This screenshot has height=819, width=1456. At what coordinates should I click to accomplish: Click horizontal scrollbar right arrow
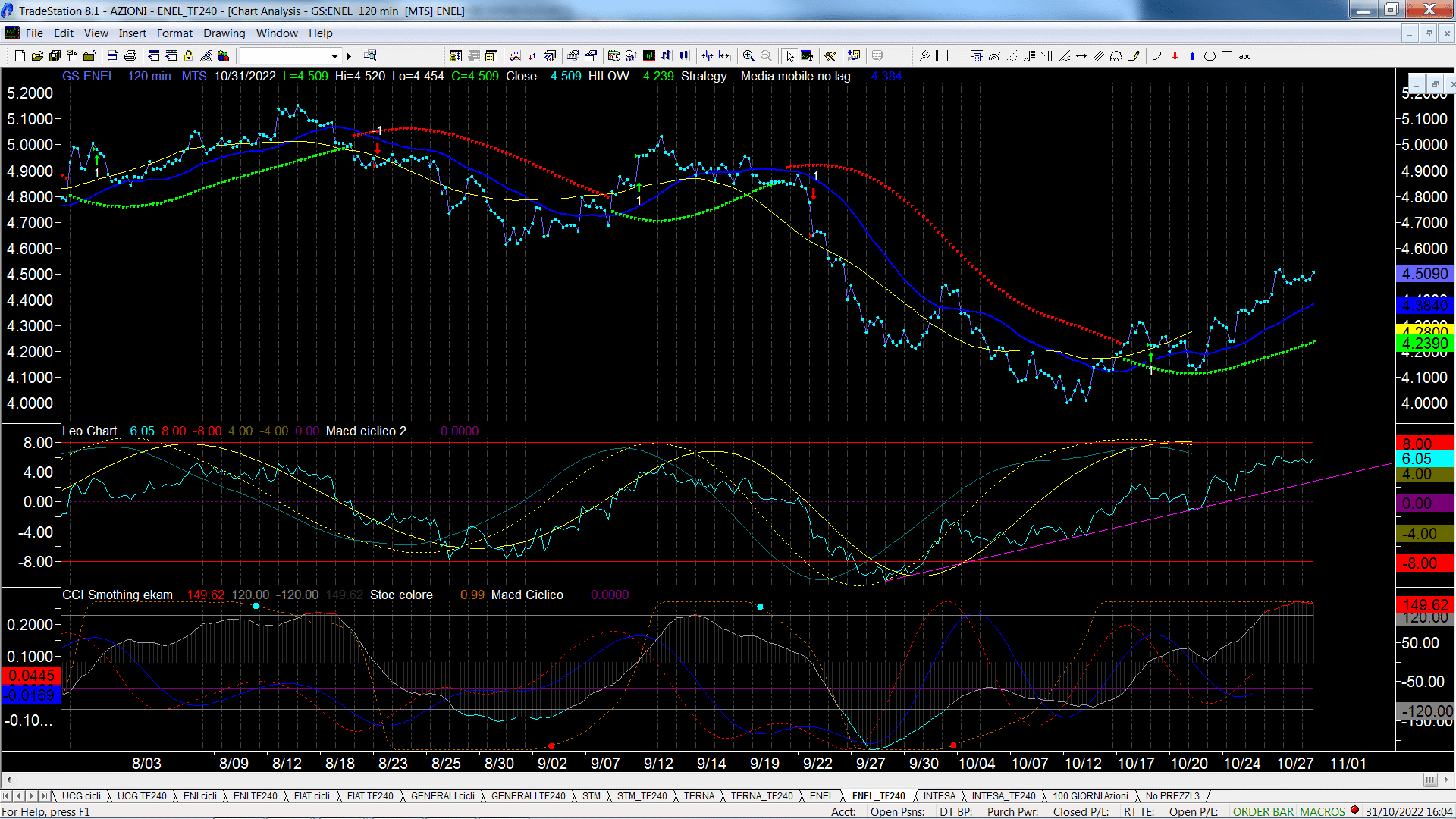click(x=1448, y=780)
